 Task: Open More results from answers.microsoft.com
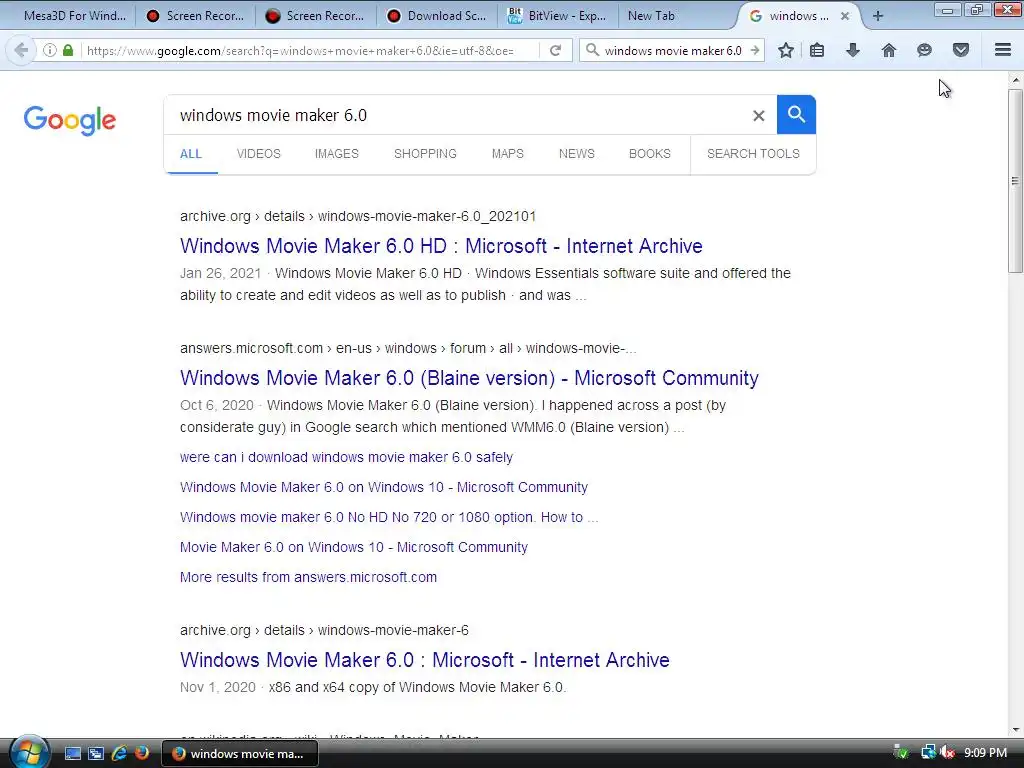(x=308, y=577)
